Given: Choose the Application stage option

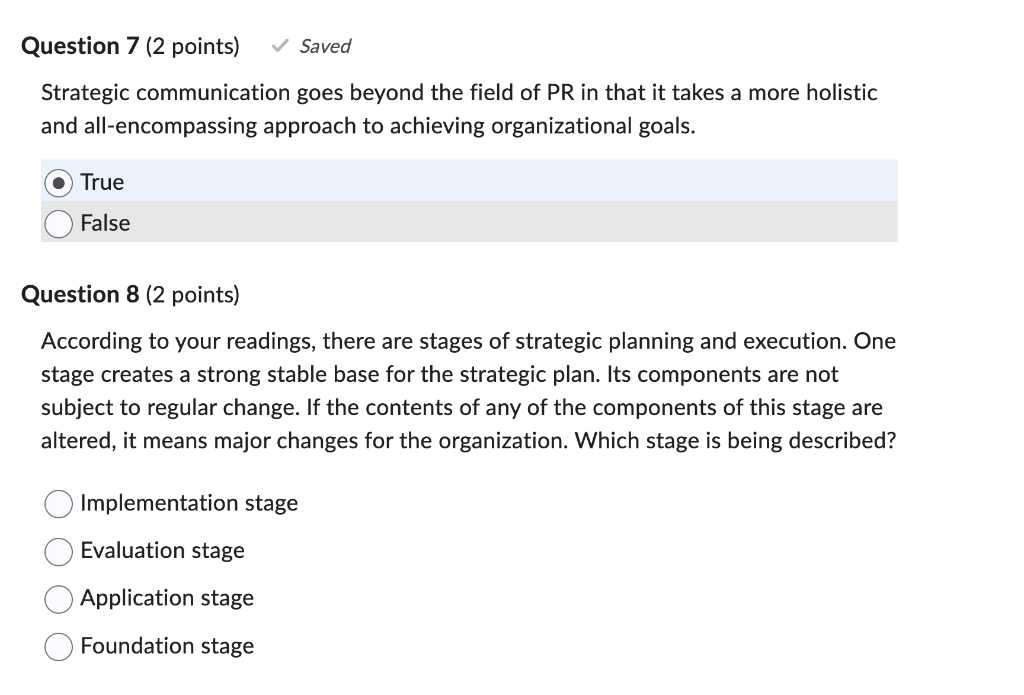Looking at the screenshot, I should point(58,600).
